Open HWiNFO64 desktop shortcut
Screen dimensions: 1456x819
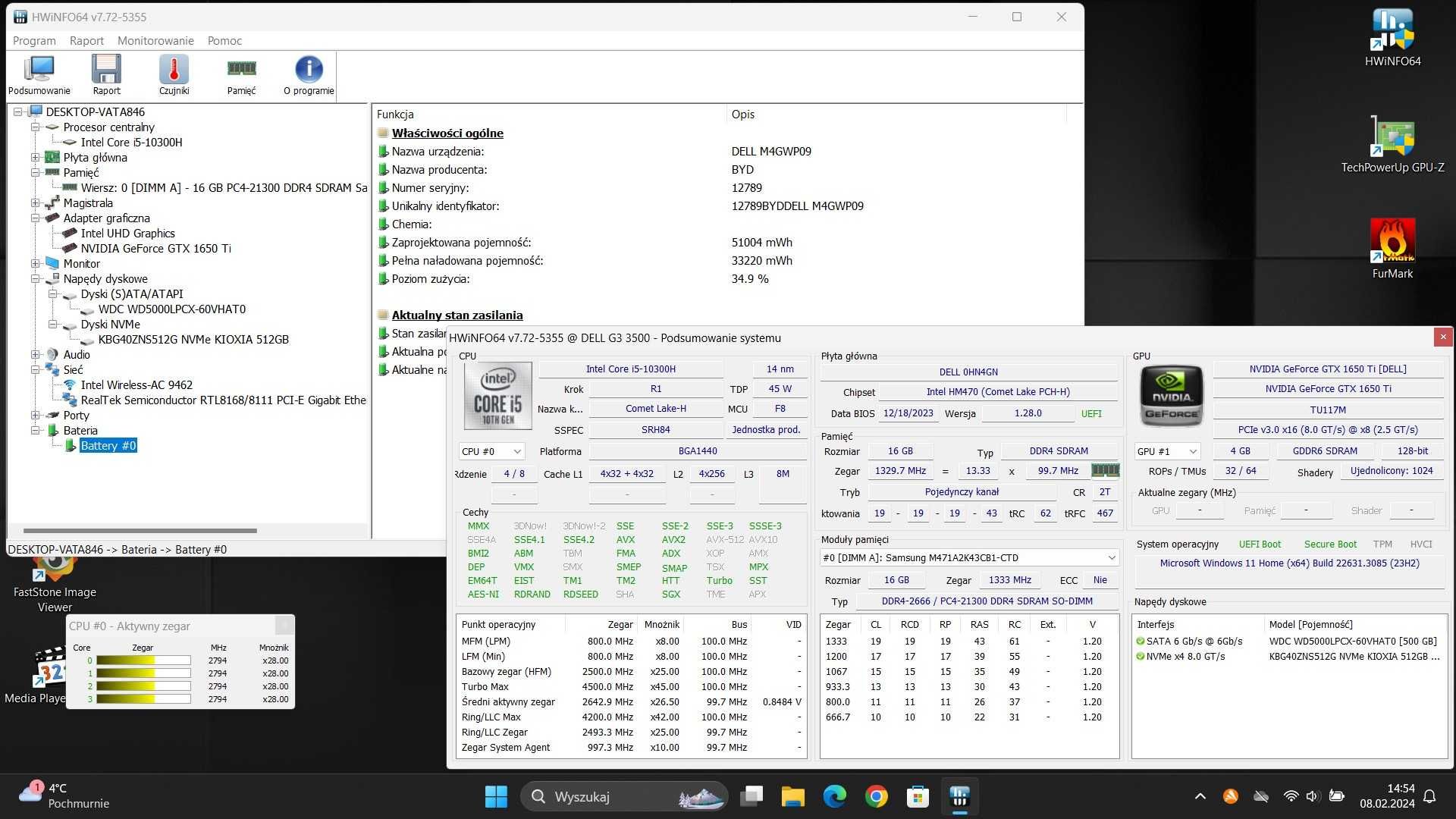pyautogui.click(x=1392, y=38)
